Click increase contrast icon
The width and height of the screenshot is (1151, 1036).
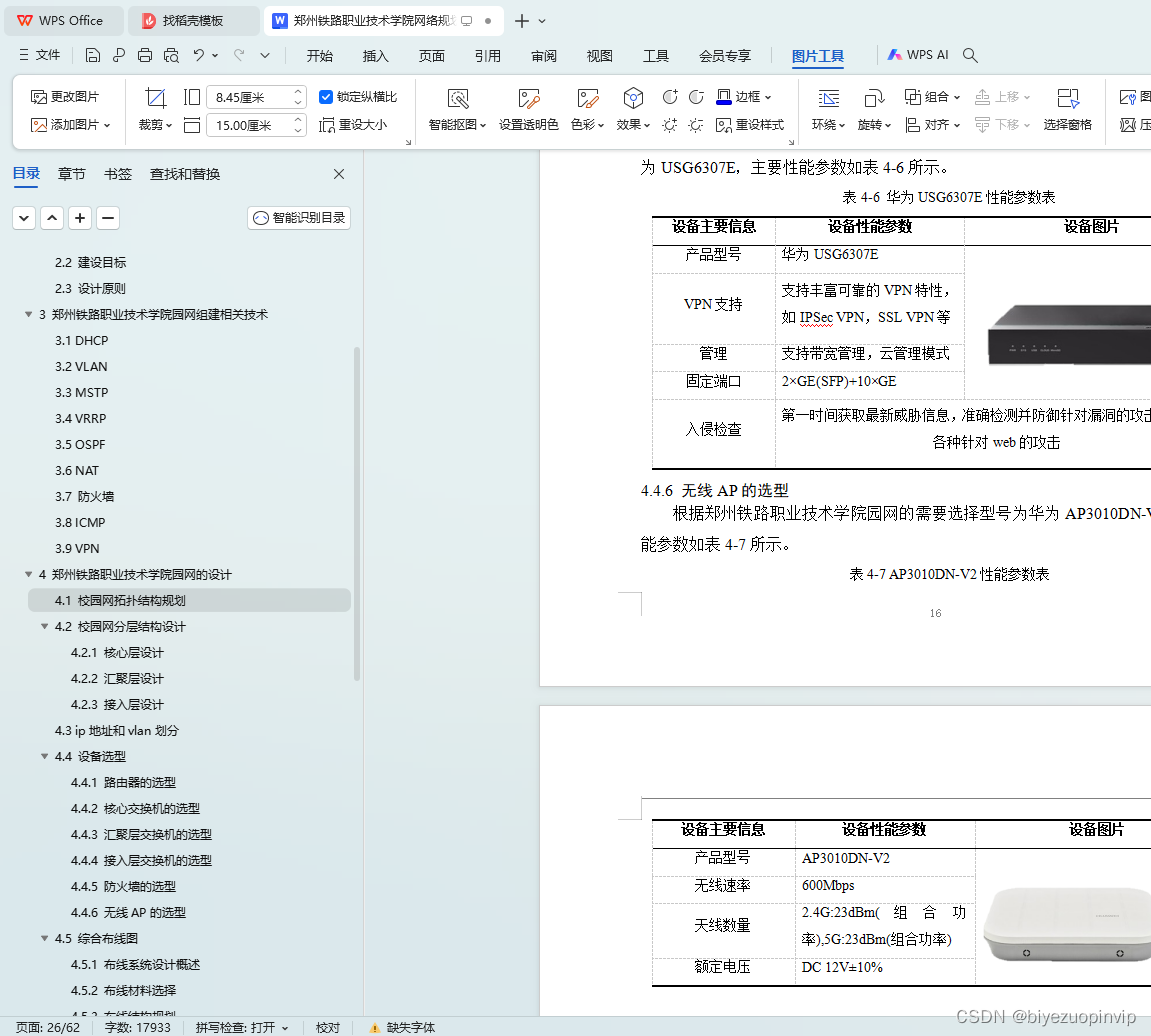coord(669,97)
